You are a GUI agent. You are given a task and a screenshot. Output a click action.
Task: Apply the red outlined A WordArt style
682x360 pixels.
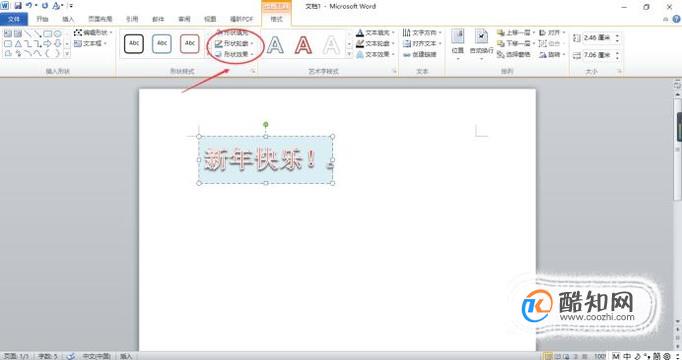pyautogui.click(x=303, y=44)
